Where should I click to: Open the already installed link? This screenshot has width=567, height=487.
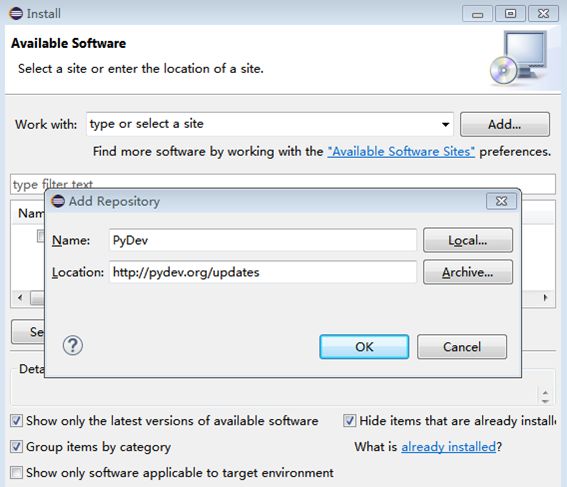[448, 447]
